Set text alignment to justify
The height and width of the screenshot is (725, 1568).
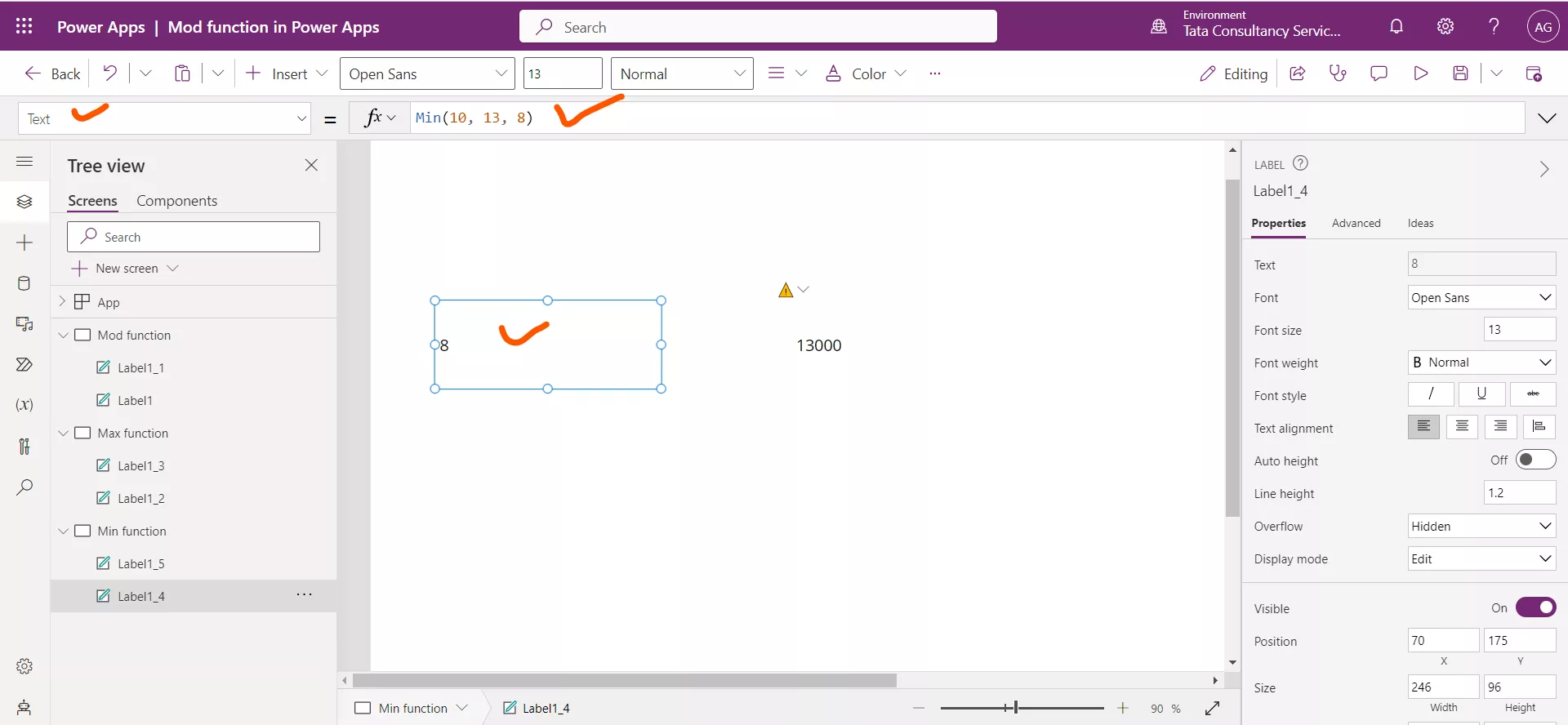1539,426
